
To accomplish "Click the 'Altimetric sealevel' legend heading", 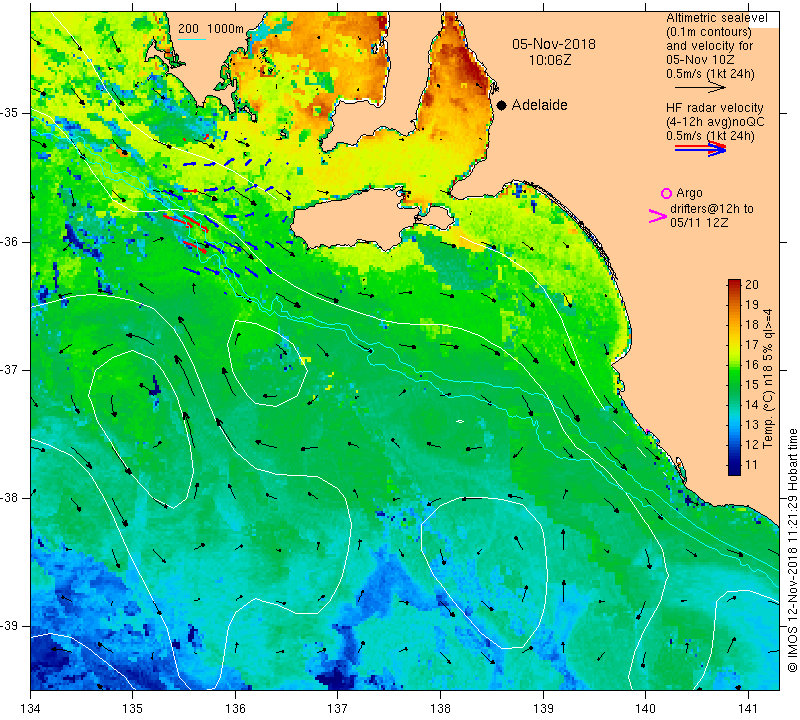I will (716, 18).
